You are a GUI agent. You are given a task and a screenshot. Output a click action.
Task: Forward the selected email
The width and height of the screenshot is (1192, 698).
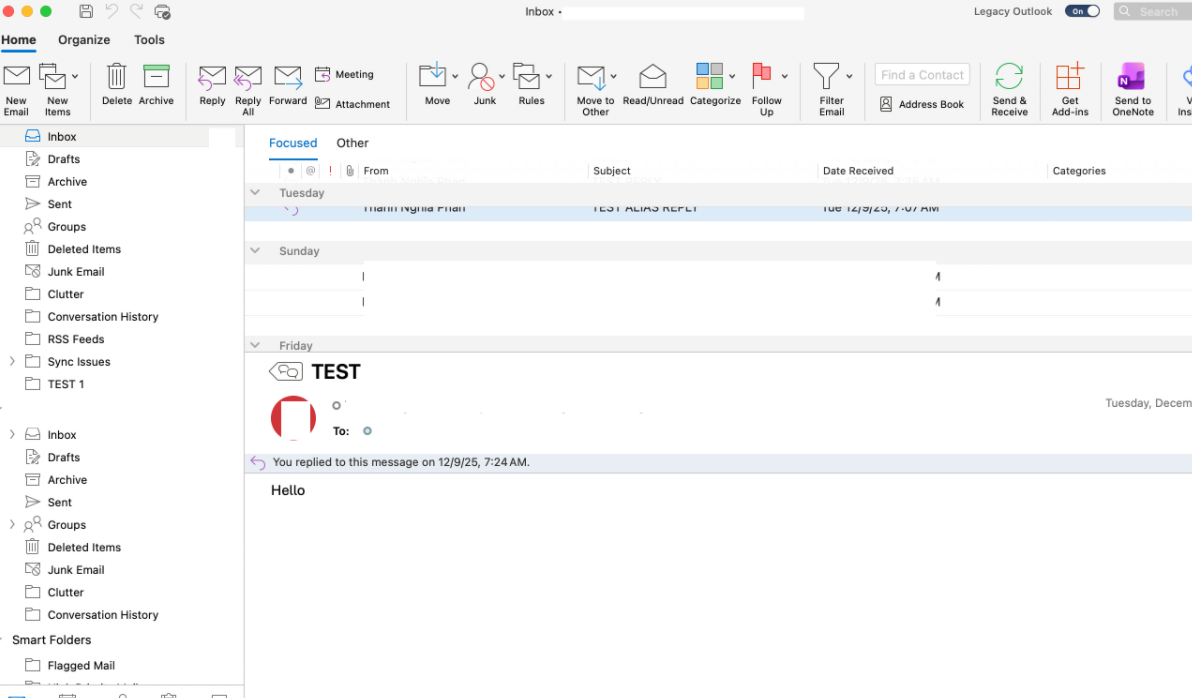tap(287, 85)
